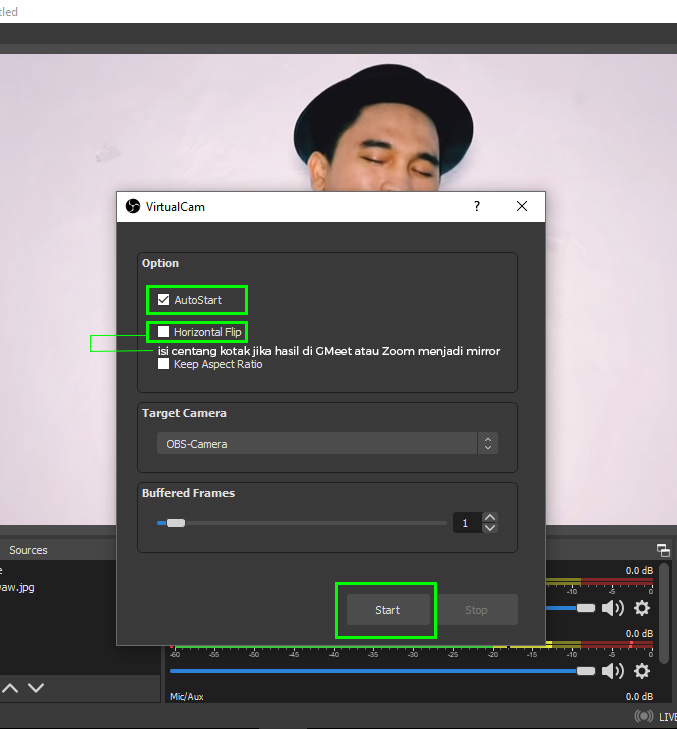Mute the upper audio track speaker icon
The width and height of the screenshot is (677, 729).
612,608
